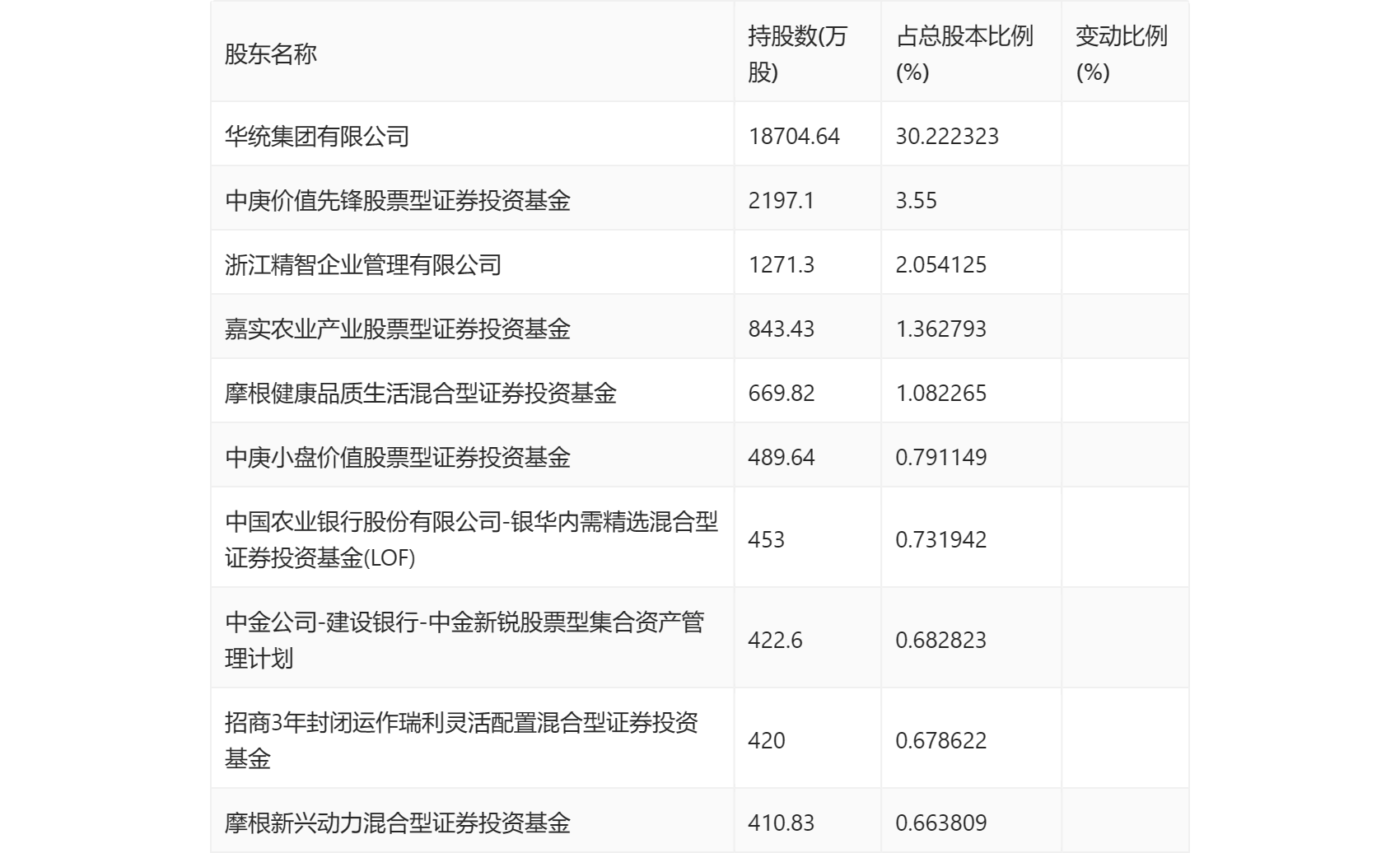Select the 2.054125 percentage value
Viewport: 1400px width, 853px height.
click(x=941, y=264)
